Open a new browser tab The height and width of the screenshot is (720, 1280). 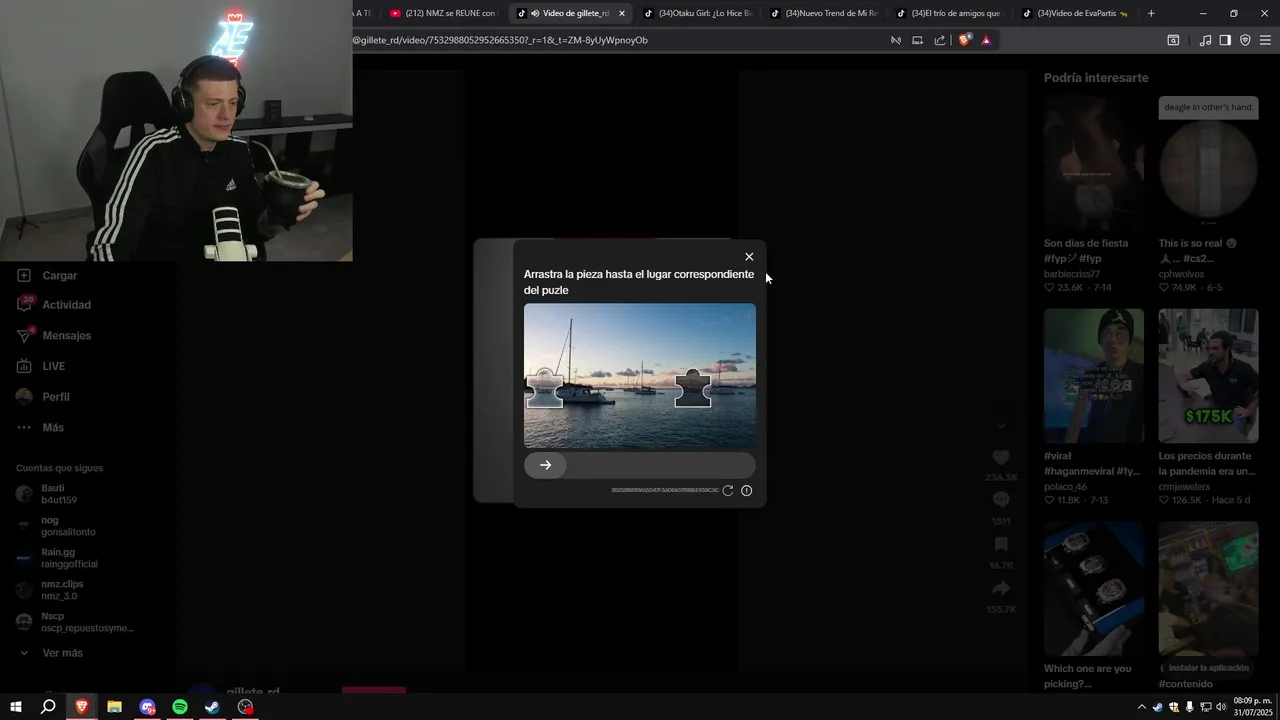pos(1151,13)
